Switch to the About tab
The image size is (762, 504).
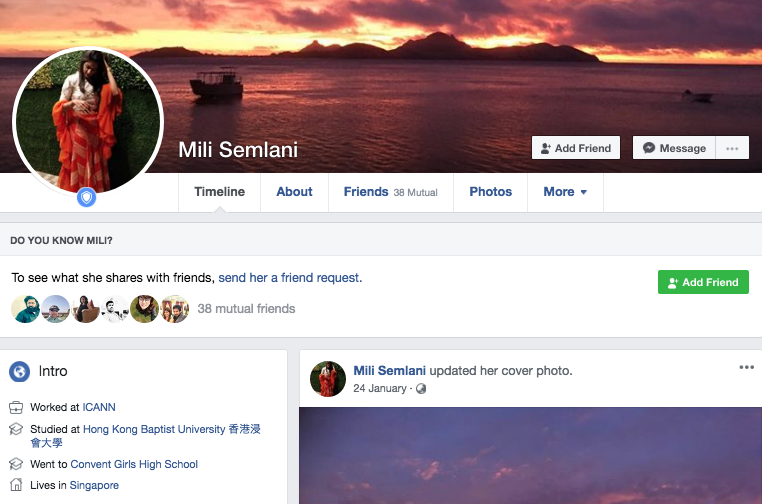(x=294, y=192)
